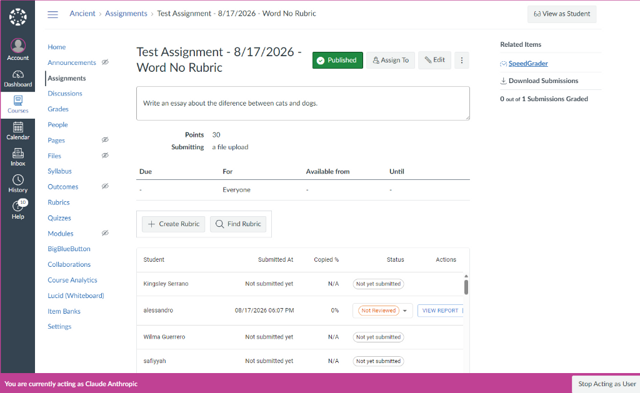Viewport: 640px width, 393px height.
Task: Open Outcomes in course menu
Action: (x=62, y=187)
